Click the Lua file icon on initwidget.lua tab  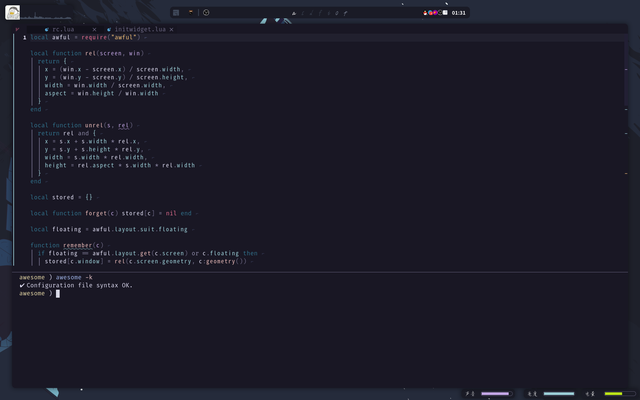pos(109,29)
